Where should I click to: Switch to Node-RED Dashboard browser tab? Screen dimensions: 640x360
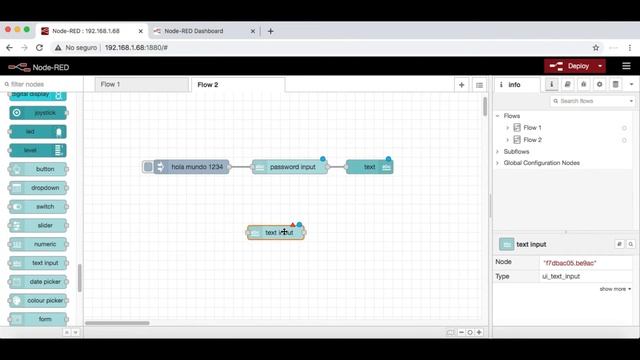(x=204, y=31)
